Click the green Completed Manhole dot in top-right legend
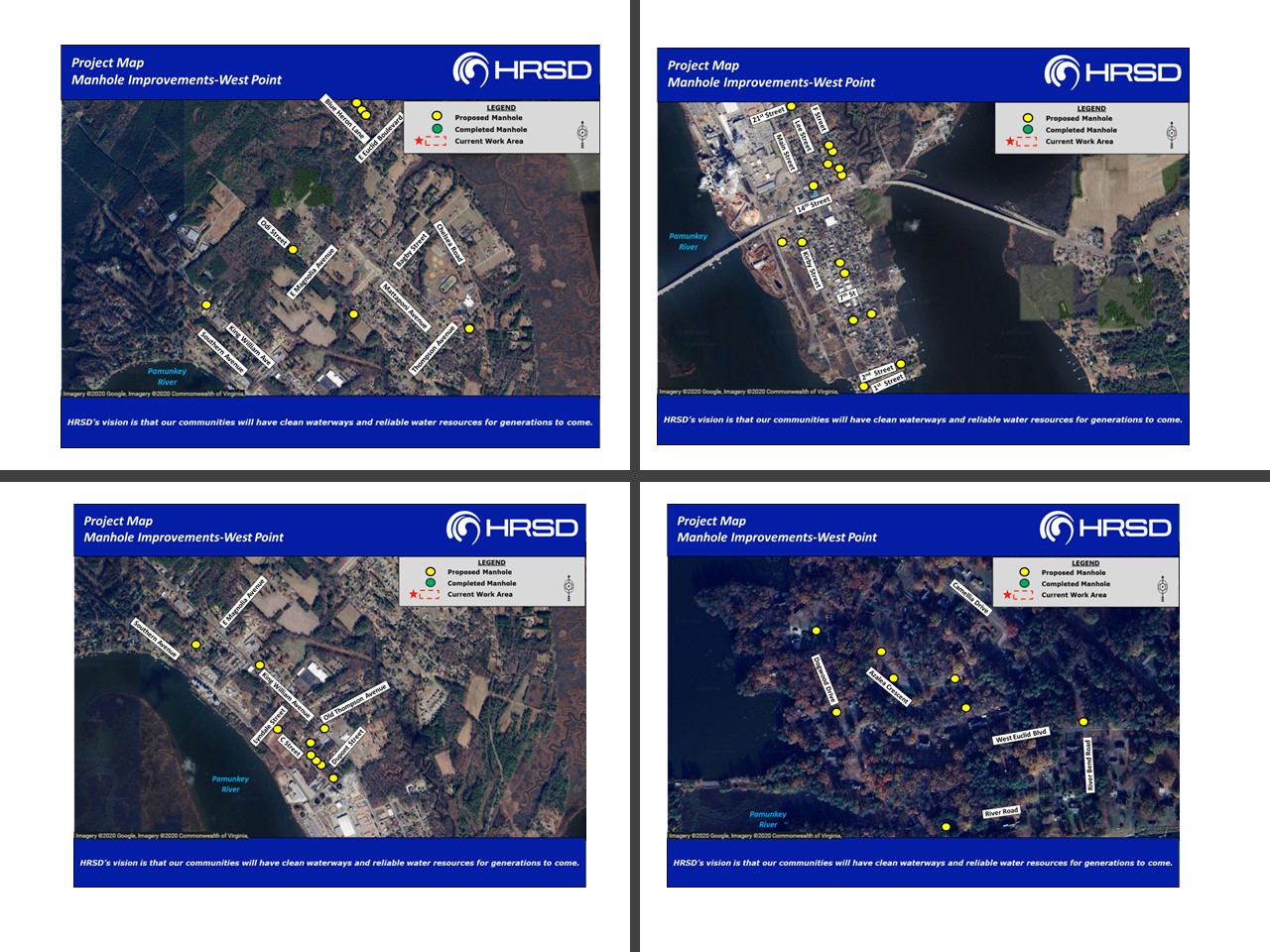1270x952 pixels. pos(1027,130)
